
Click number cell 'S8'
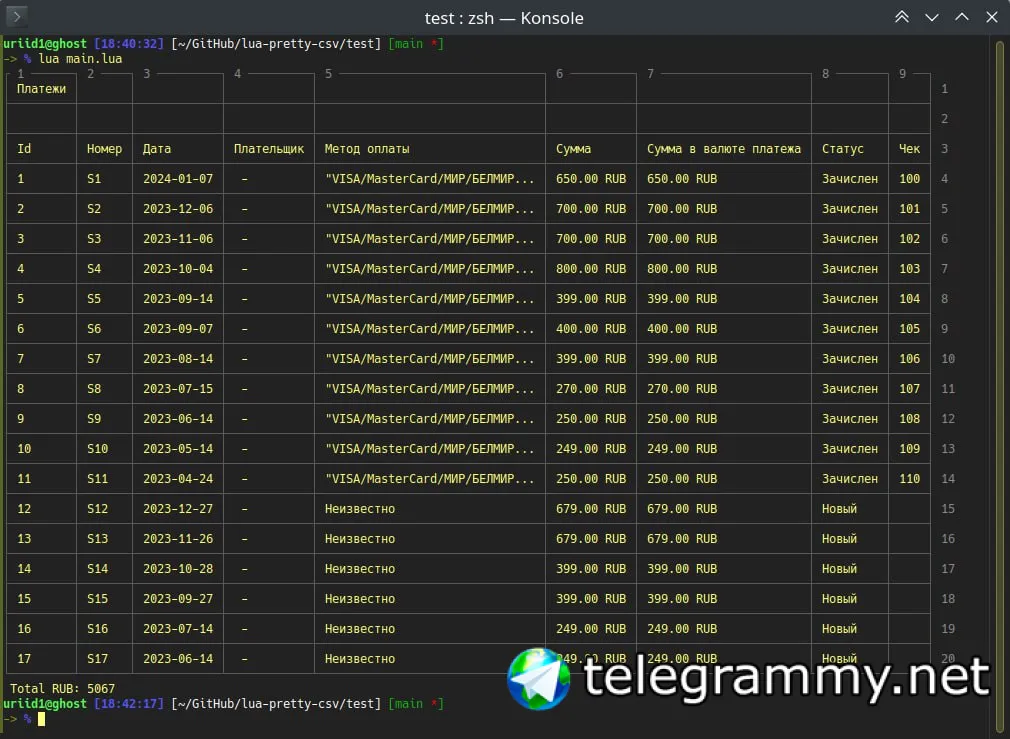tap(94, 389)
